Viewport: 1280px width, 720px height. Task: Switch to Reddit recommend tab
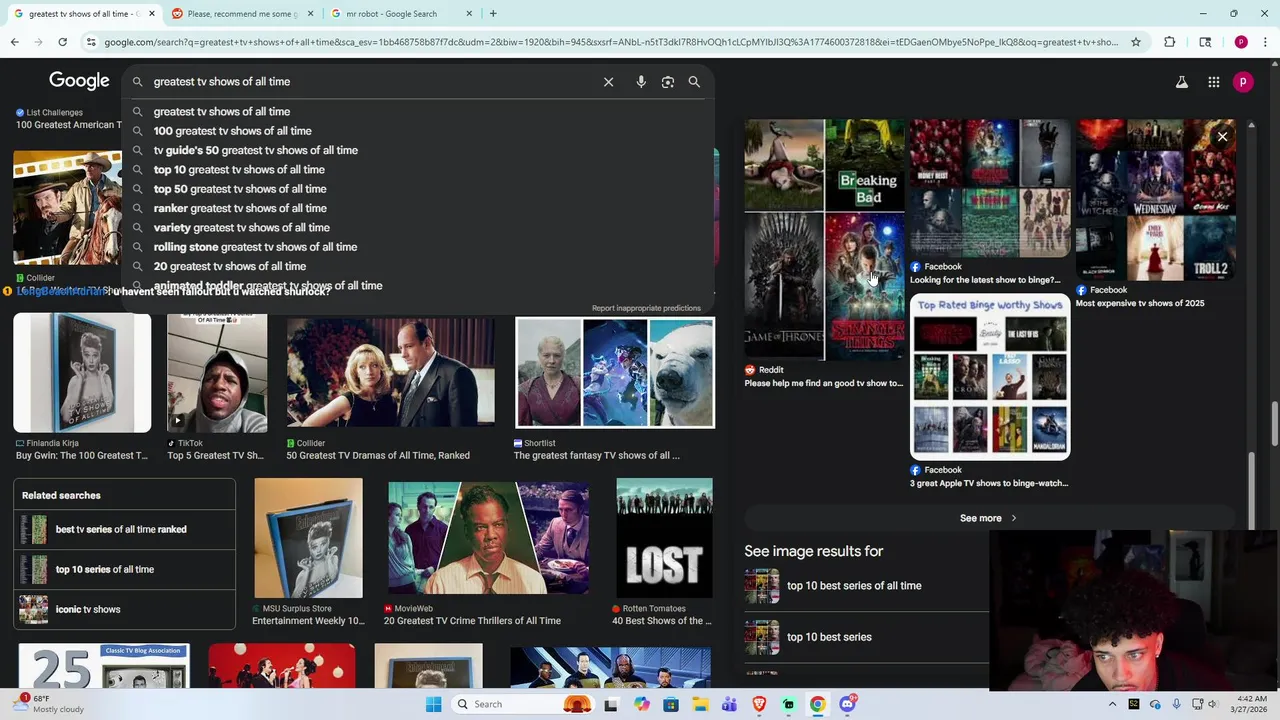(x=241, y=14)
